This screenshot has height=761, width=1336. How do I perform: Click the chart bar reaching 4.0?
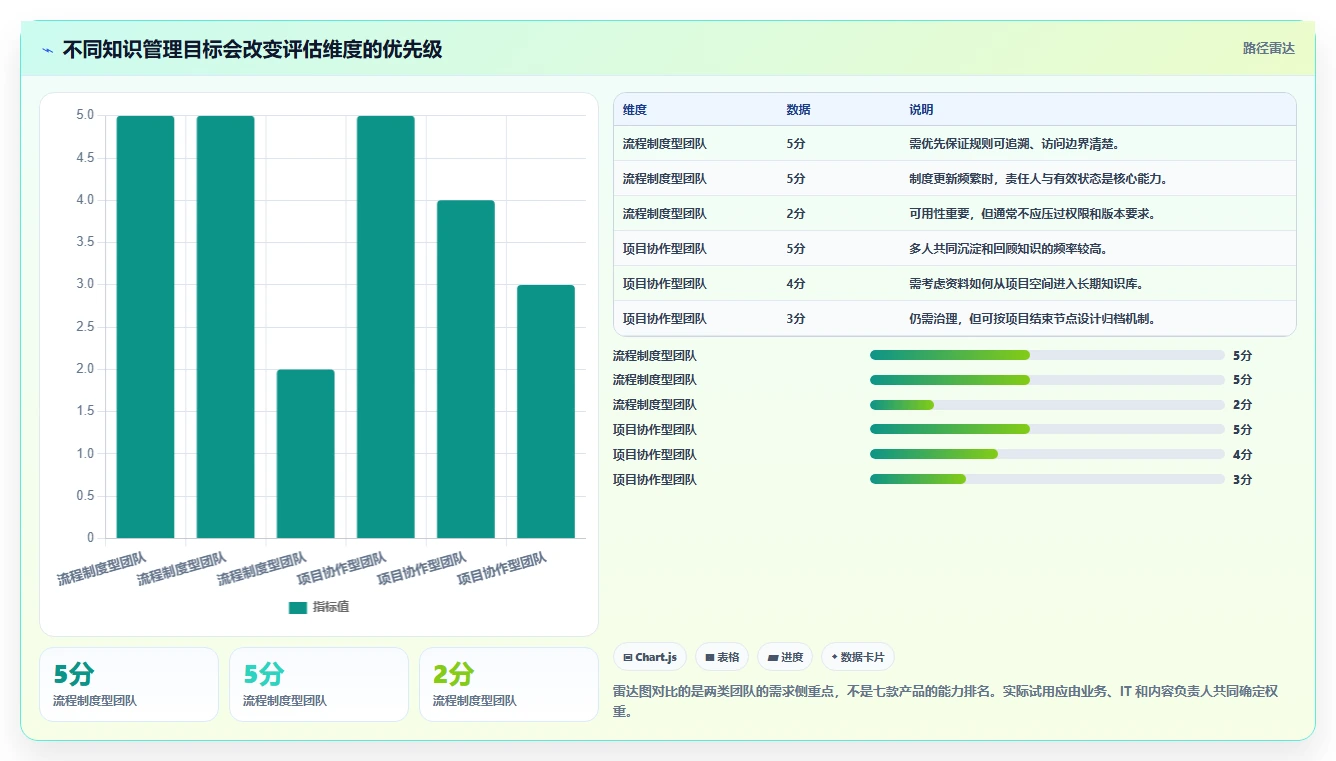click(466, 369)
